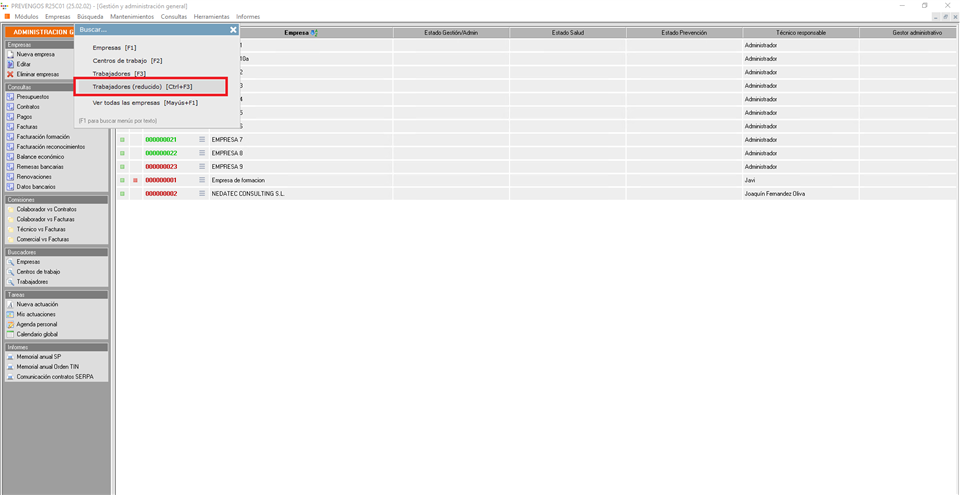Open the Búsqueda menu
960x495 pixels.
pos(90,17)
